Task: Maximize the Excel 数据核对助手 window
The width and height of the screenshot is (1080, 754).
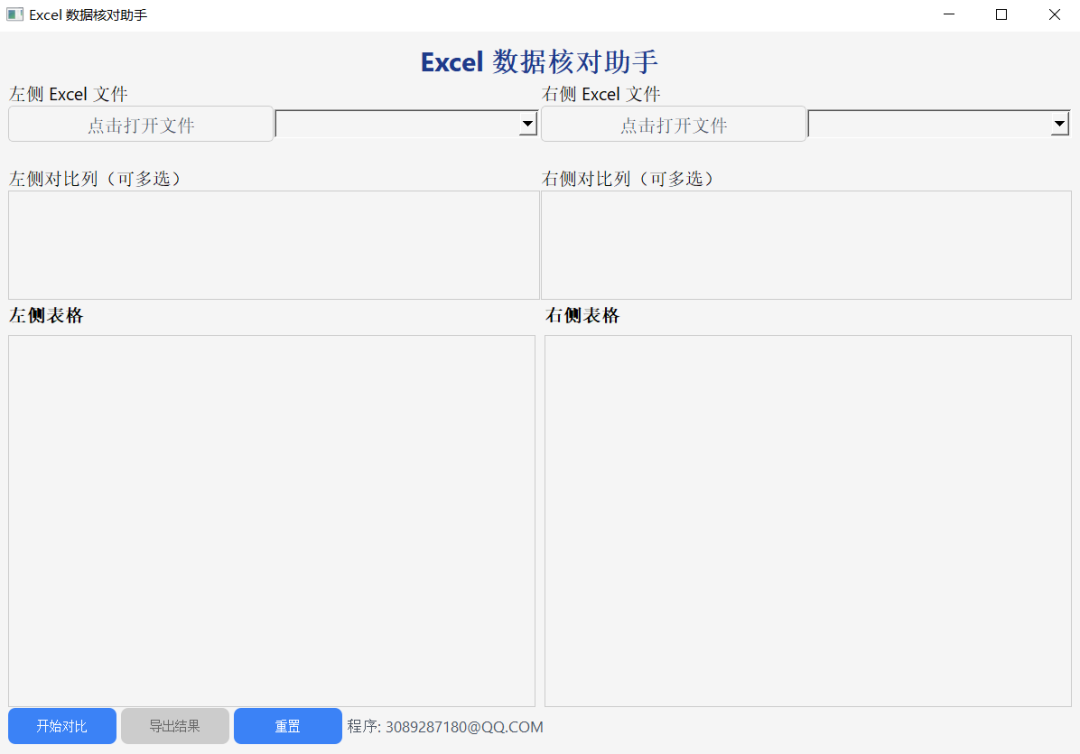Action: pyautogui.click(x=1001, y=14)
